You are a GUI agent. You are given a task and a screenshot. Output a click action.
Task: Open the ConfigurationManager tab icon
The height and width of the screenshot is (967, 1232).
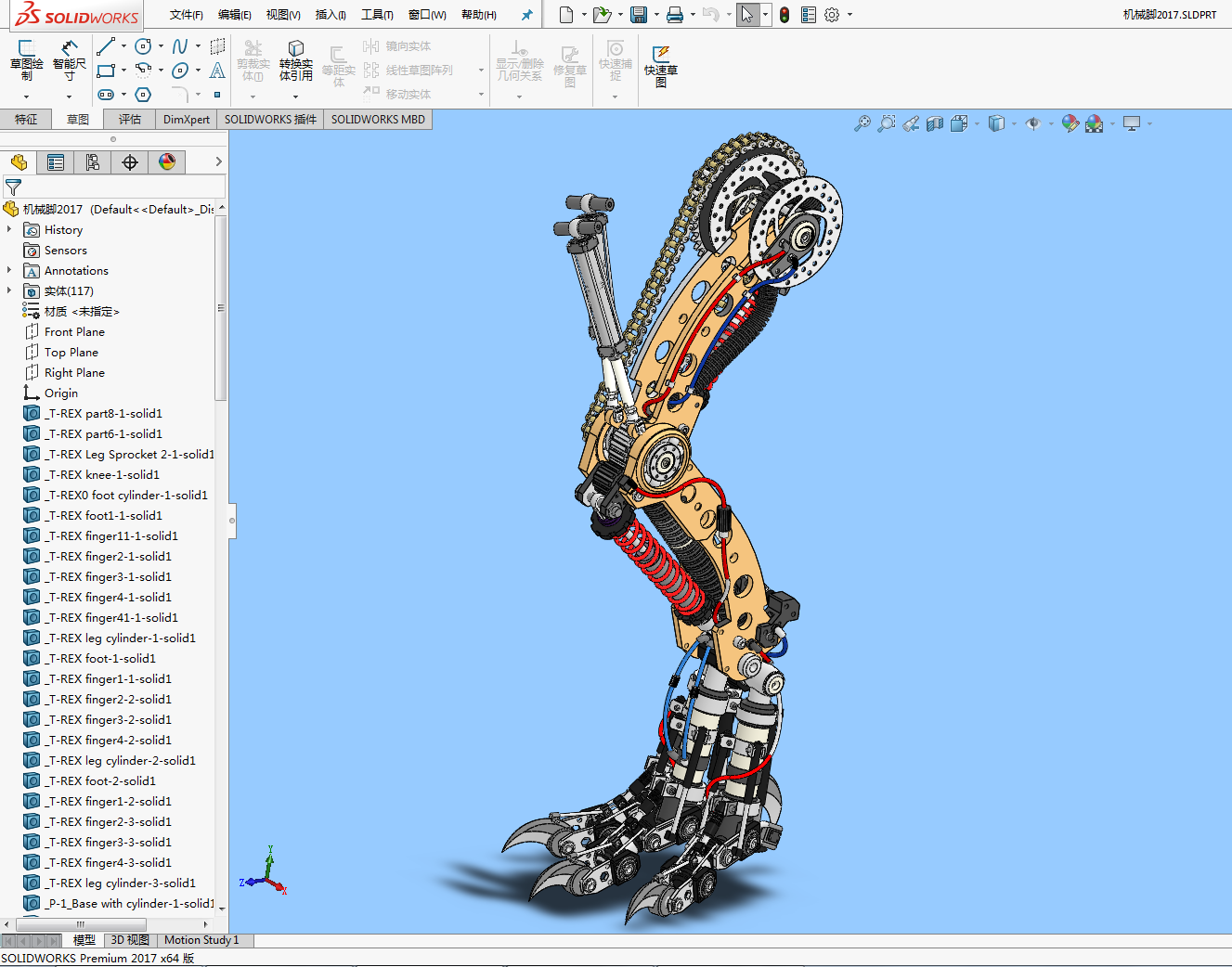pos(93,162)
